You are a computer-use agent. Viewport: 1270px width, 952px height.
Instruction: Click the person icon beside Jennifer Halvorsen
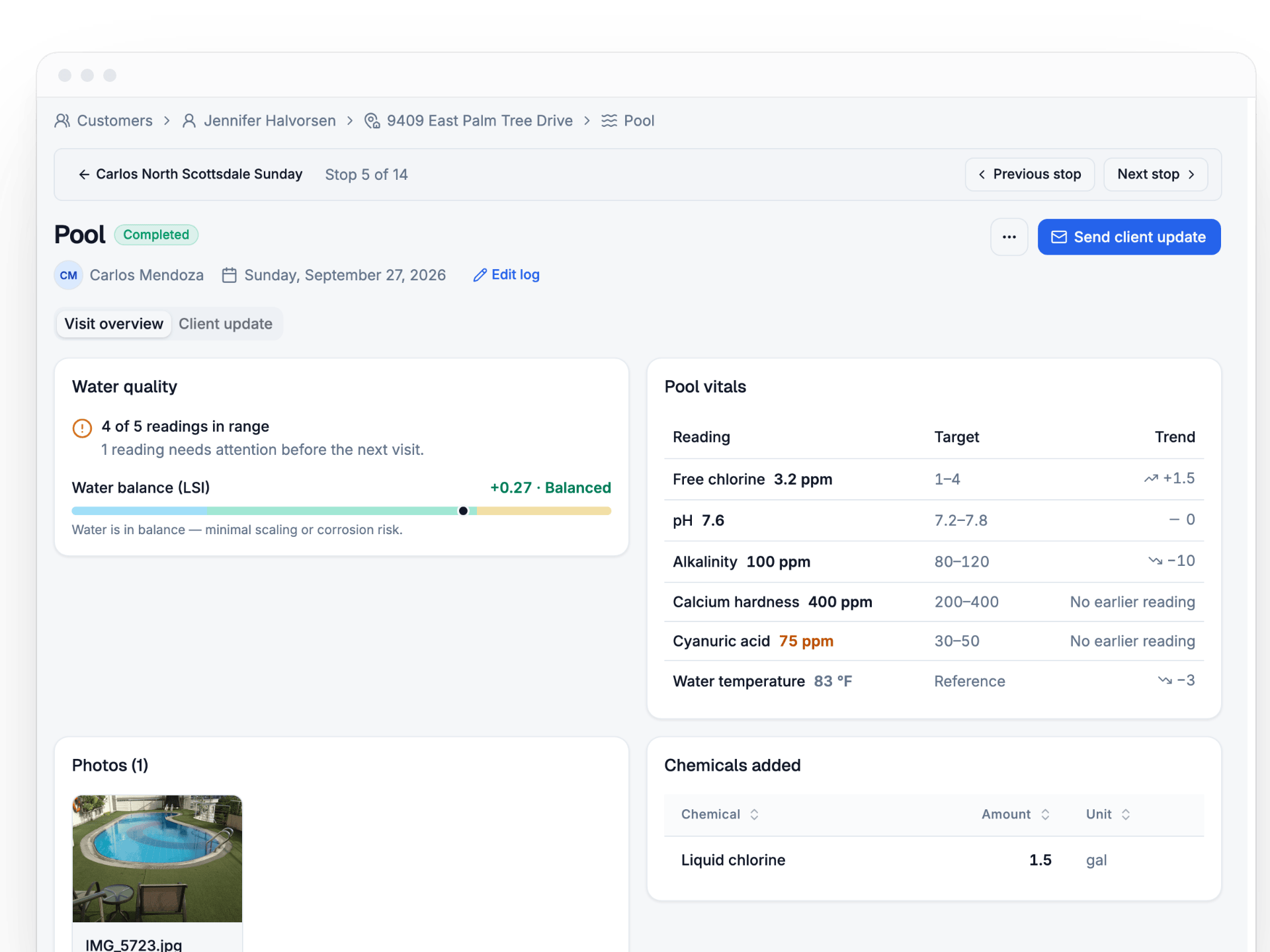(x=189, y=121)
